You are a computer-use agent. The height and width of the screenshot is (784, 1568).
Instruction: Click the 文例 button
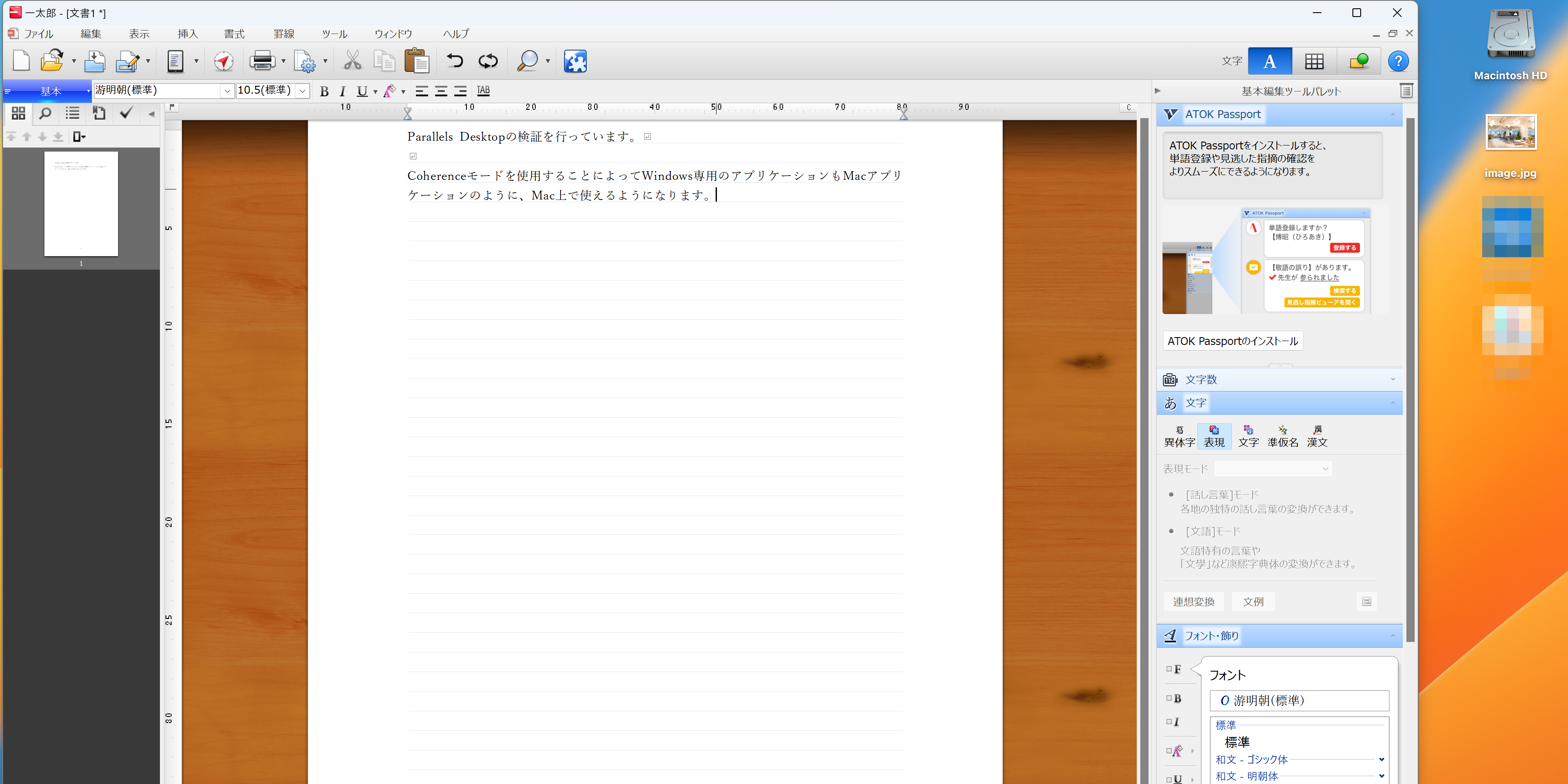click(x=1253, y=602)
